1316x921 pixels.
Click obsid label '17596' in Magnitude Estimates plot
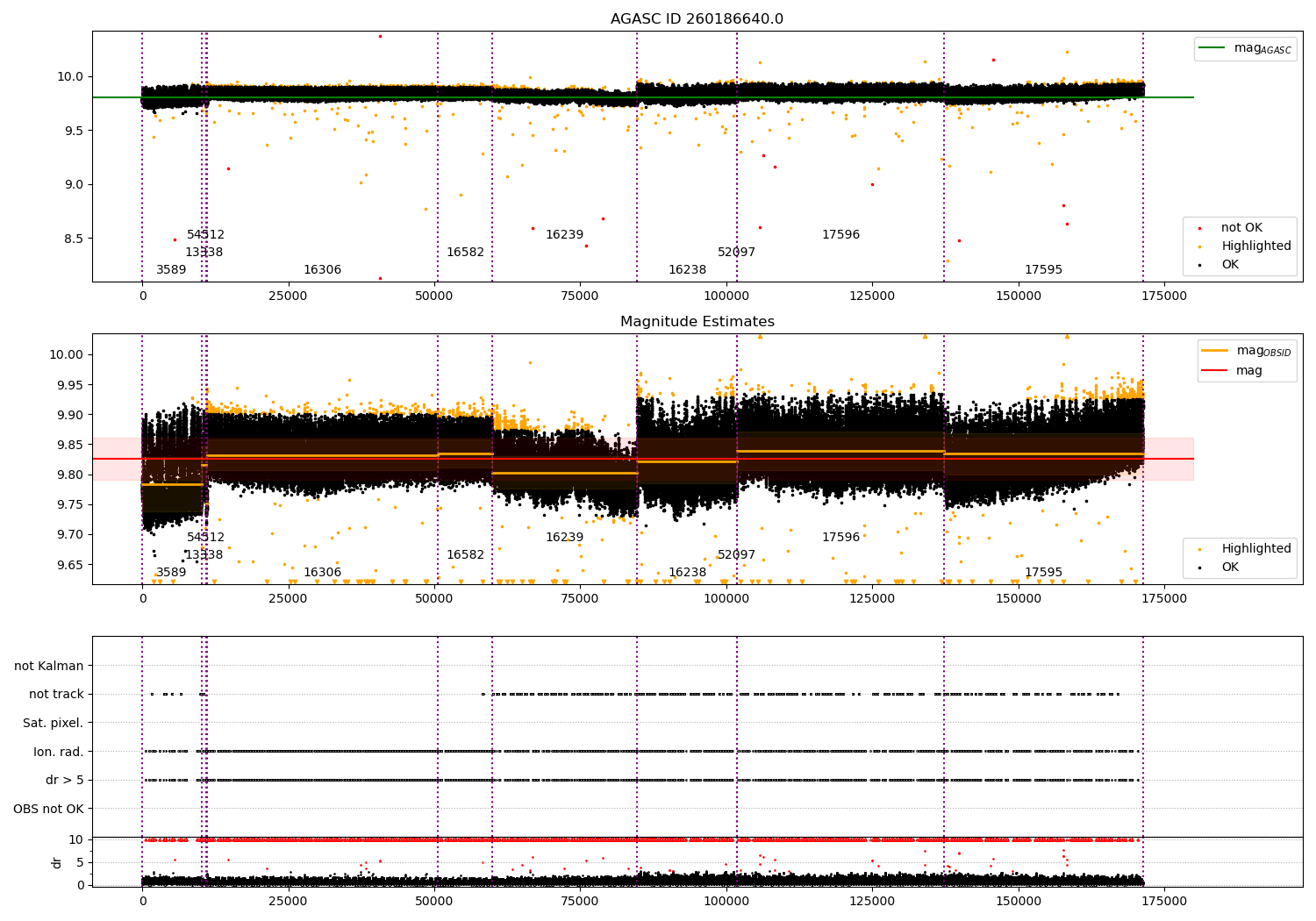[840, 538]
